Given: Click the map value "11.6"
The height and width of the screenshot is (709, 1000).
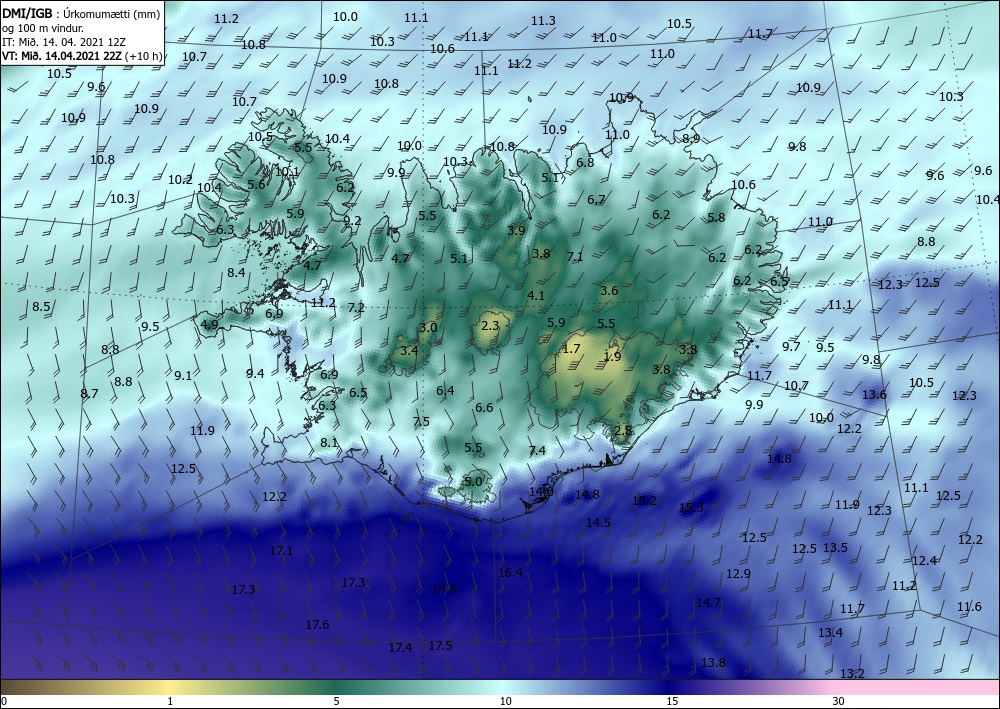Looking at the screenshot, I should (969, 607).
